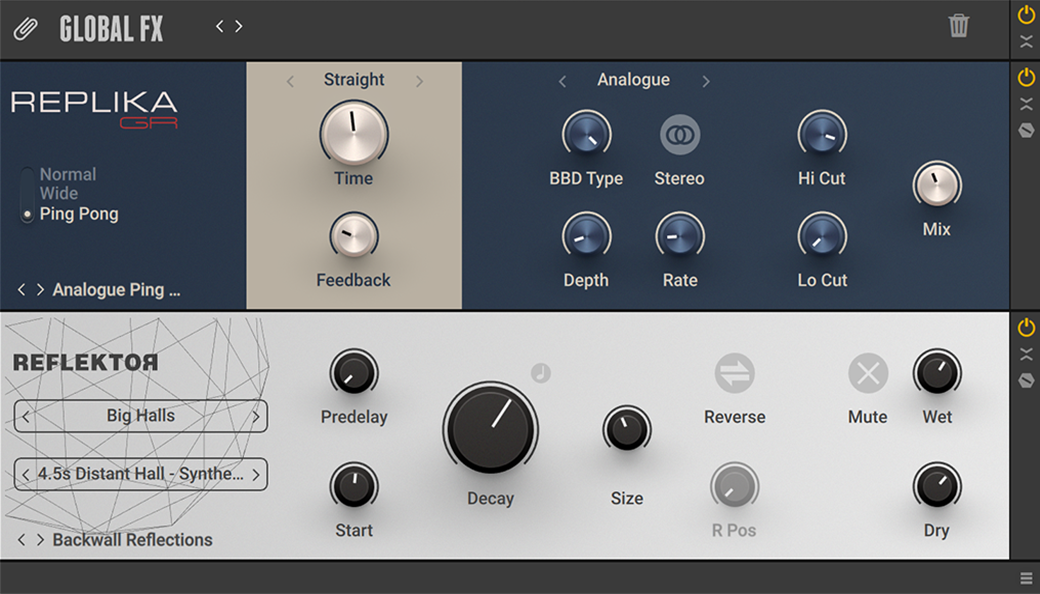Select the previous category before Big Halls
The image size is (1040, 594).
click(x=25, y=417)
